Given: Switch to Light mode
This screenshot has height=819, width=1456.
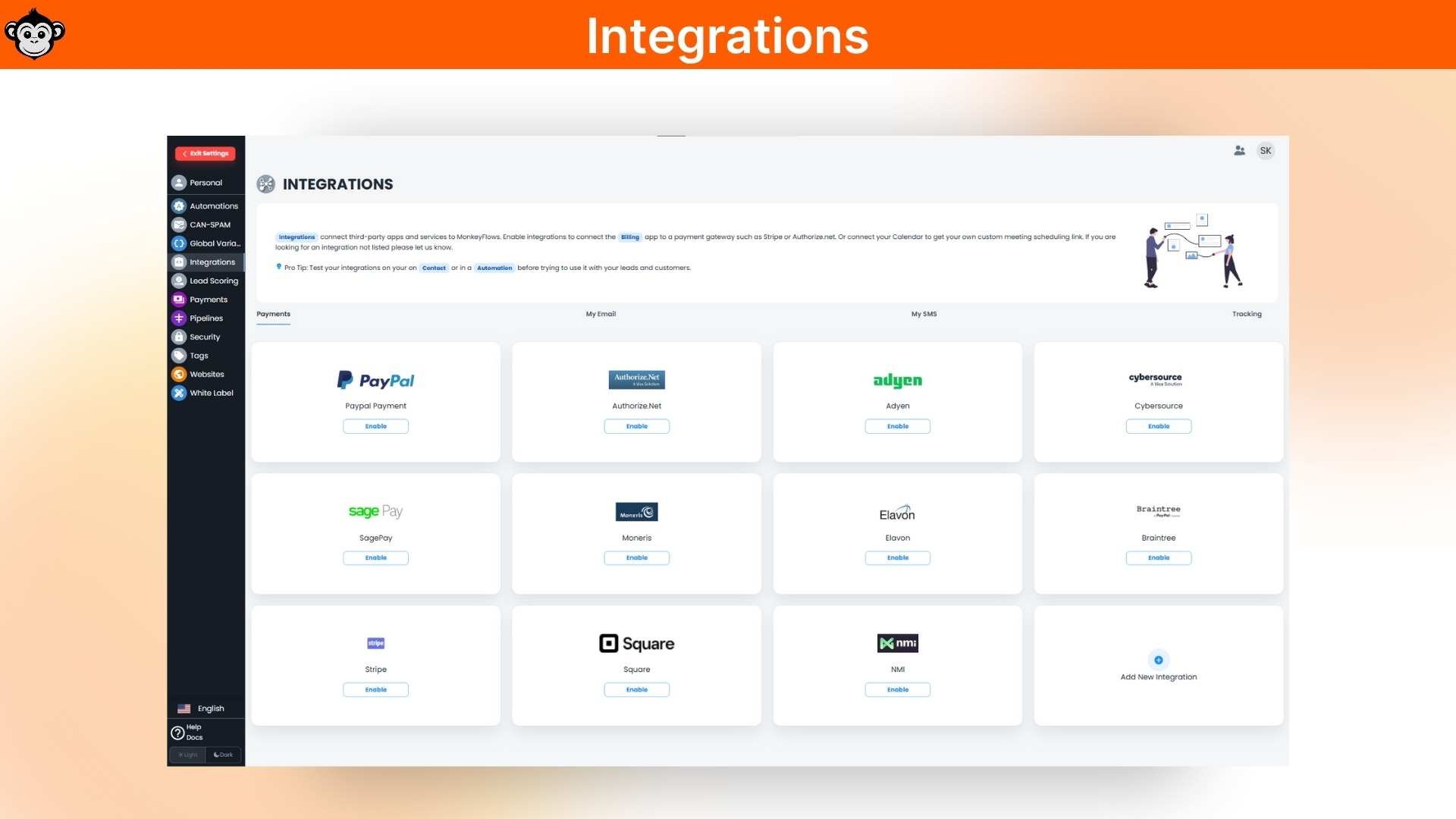Looking at the screenshot, I should coord(187,755).
